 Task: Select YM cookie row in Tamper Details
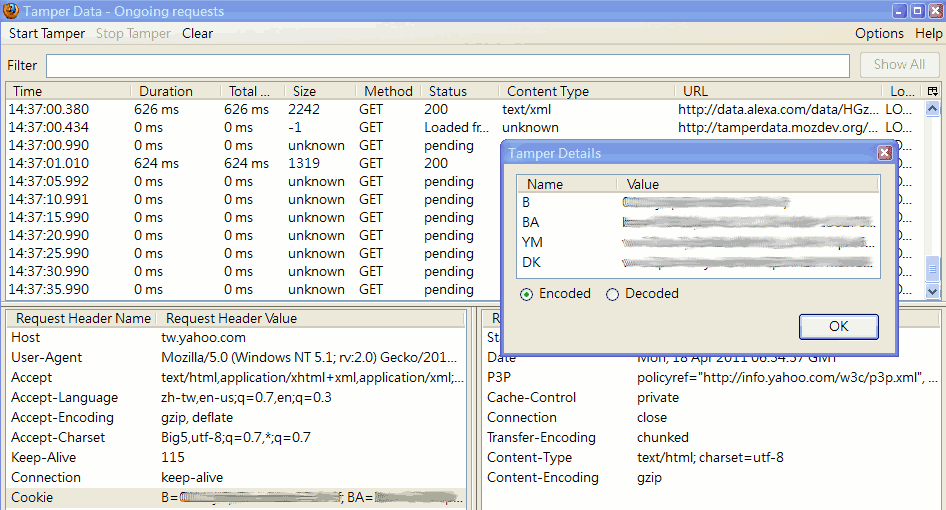698,243
